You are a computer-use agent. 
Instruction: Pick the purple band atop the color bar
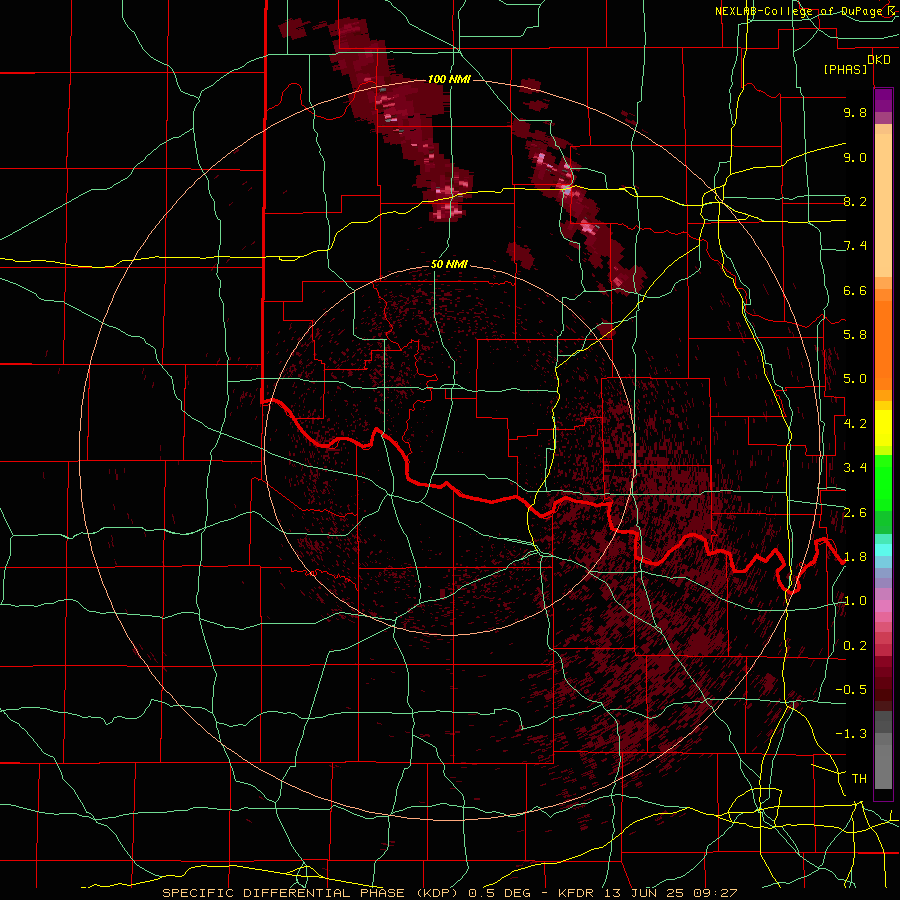(883, 100)
